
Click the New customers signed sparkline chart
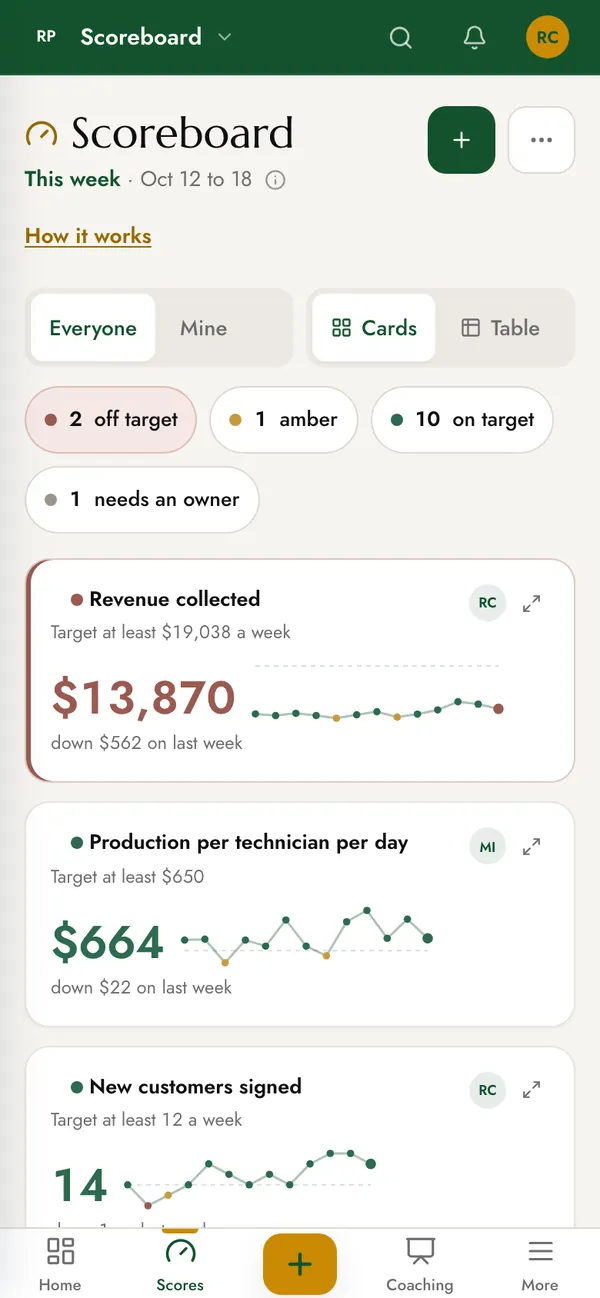[249, 1178]
